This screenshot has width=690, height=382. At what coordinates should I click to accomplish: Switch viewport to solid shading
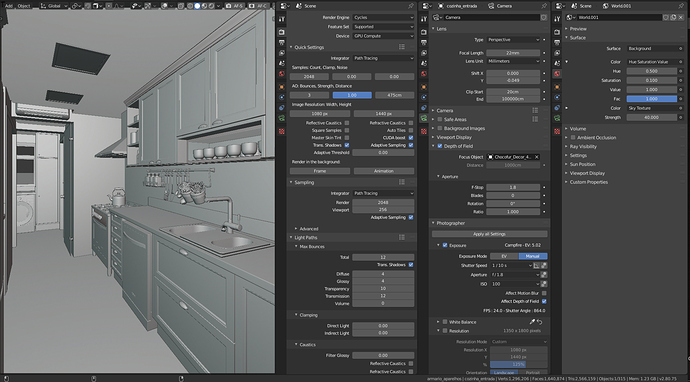coord(197,6)
